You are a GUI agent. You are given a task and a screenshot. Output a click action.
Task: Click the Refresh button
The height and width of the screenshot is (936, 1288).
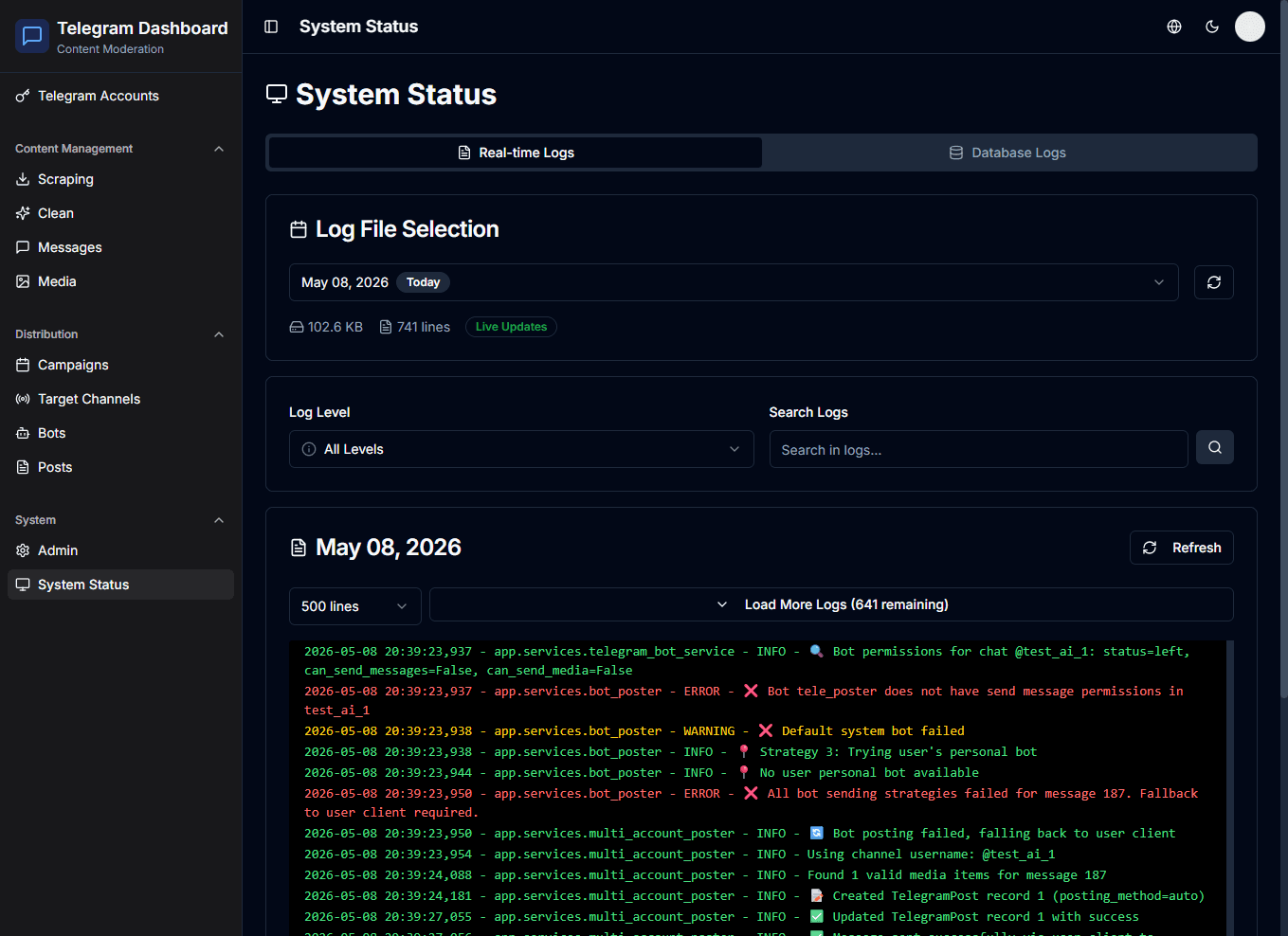point(1182,548)
